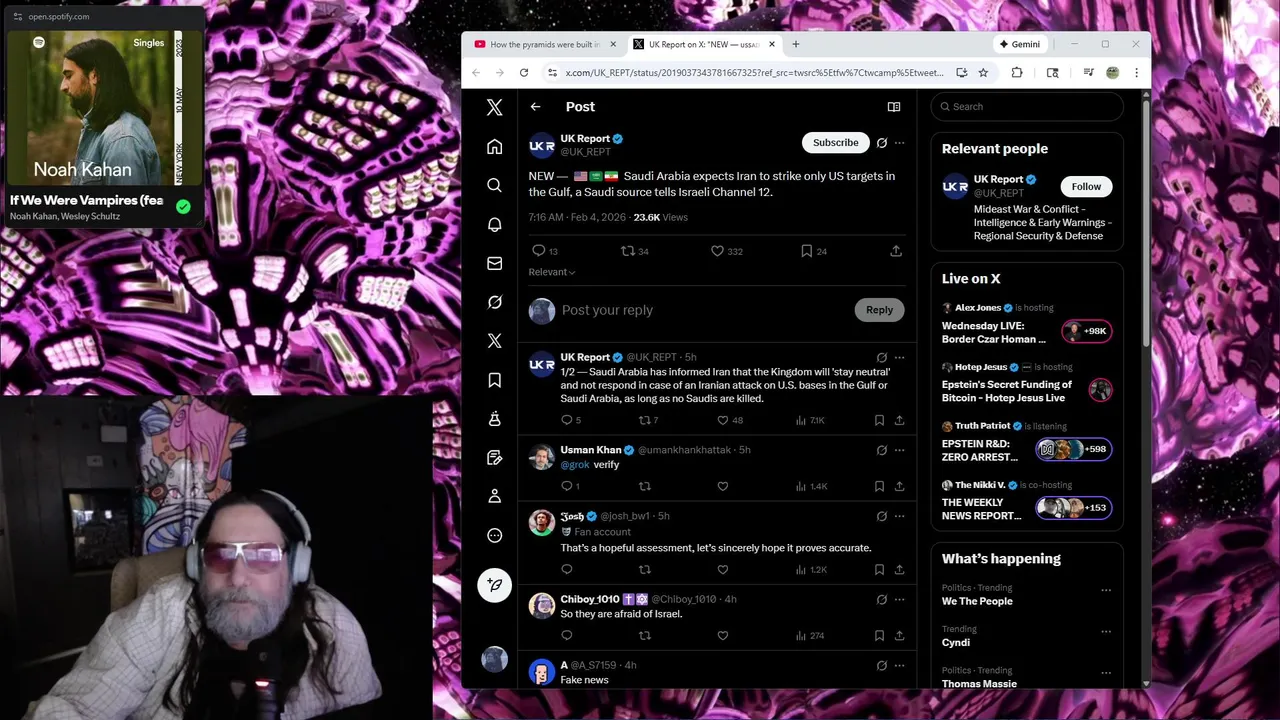The image size is (1280, 720).
Task: Go to Home feed in X sidebar
Action: [x=494, y=147]
